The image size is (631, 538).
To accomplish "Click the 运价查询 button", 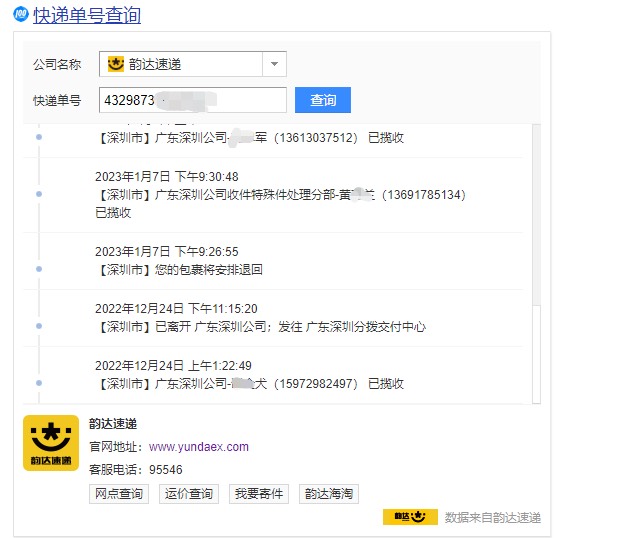I will 188,494.
